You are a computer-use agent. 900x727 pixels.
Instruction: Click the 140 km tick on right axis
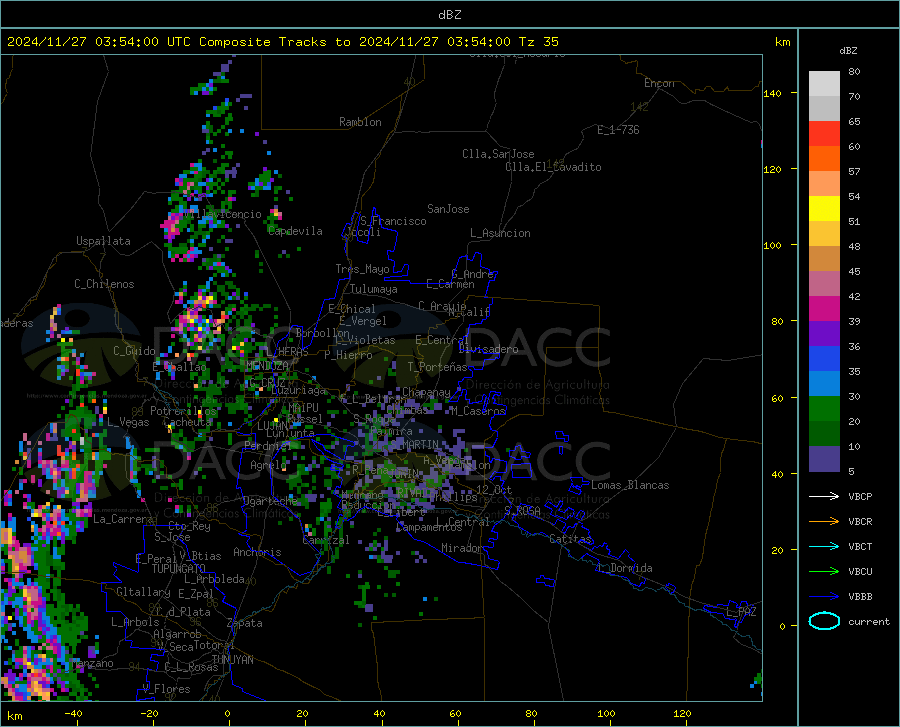tap(772, 93)
